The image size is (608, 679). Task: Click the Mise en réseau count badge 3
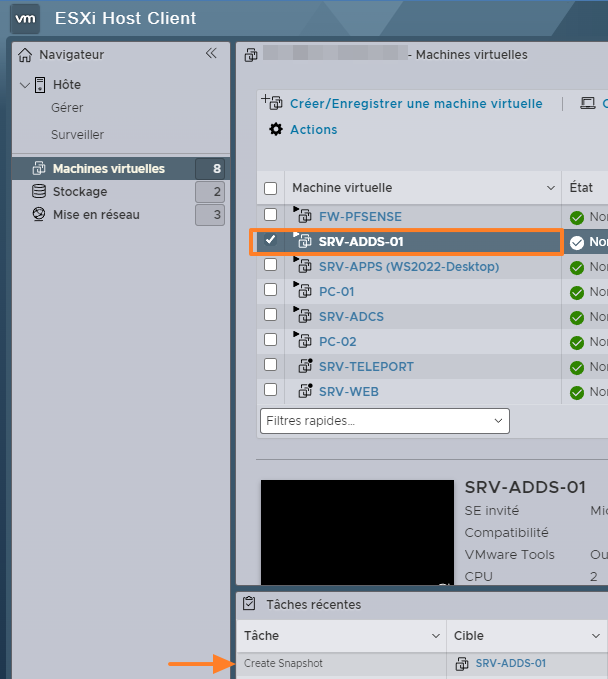click(x=210, y=215)
